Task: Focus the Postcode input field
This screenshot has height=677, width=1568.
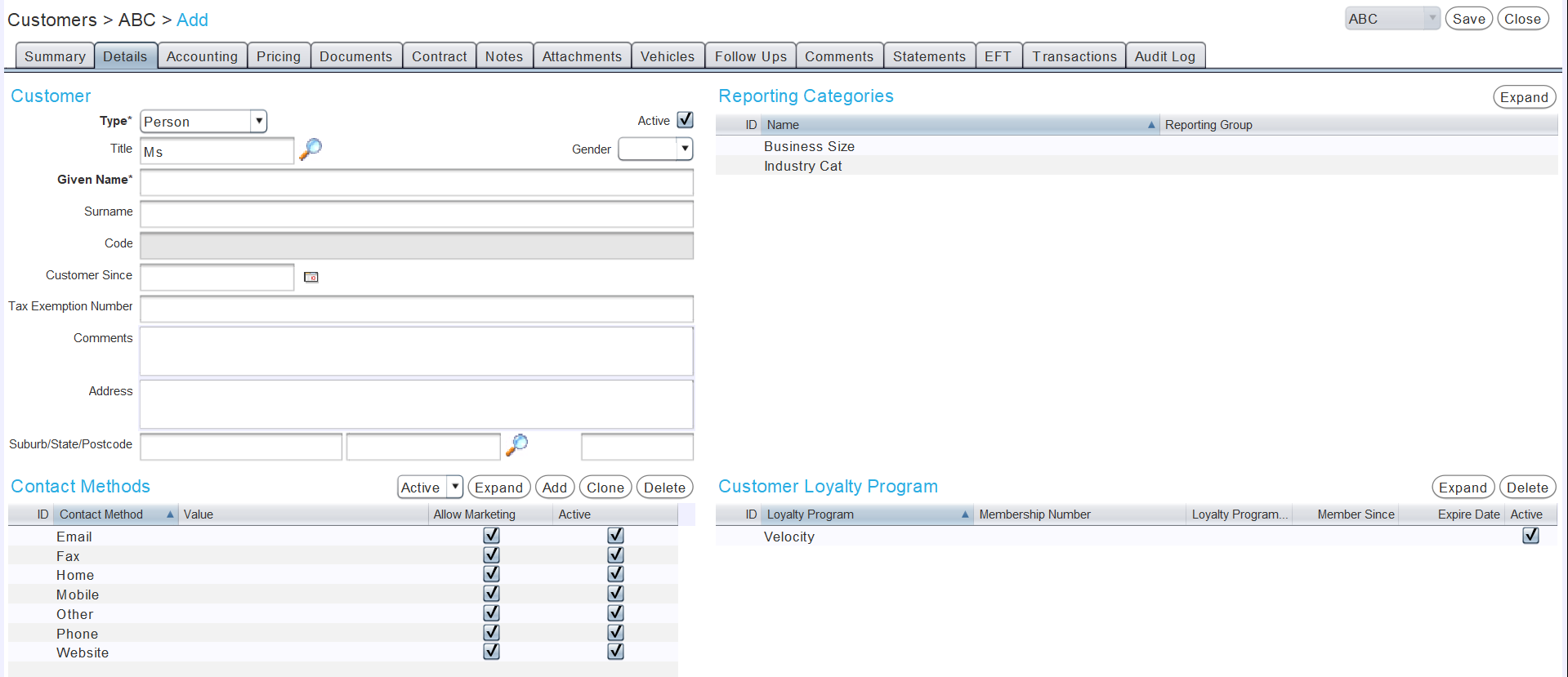Action: coord(637,447)
